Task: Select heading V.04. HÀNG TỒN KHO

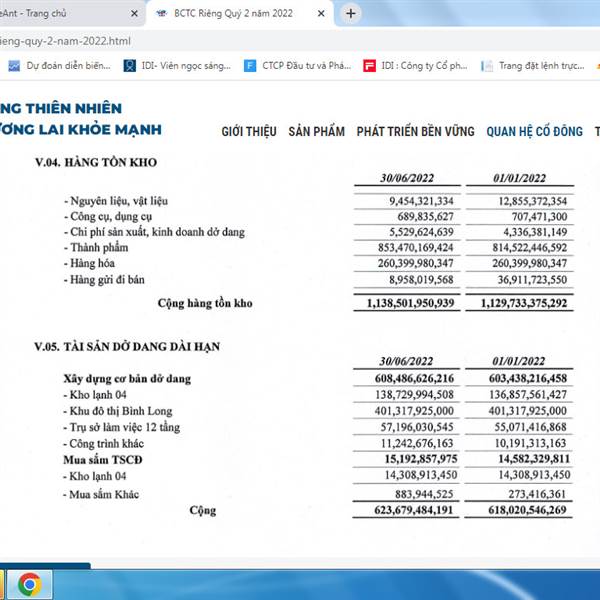Action: click(x=96, y=162)
